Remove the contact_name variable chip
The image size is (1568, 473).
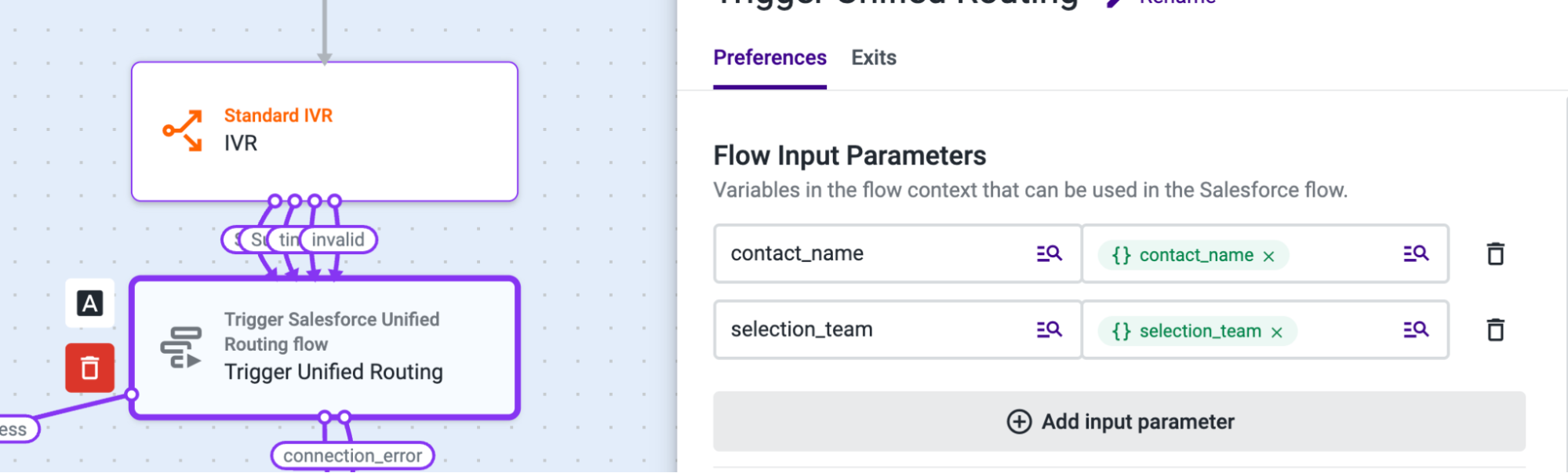(x=1268, y=257)
